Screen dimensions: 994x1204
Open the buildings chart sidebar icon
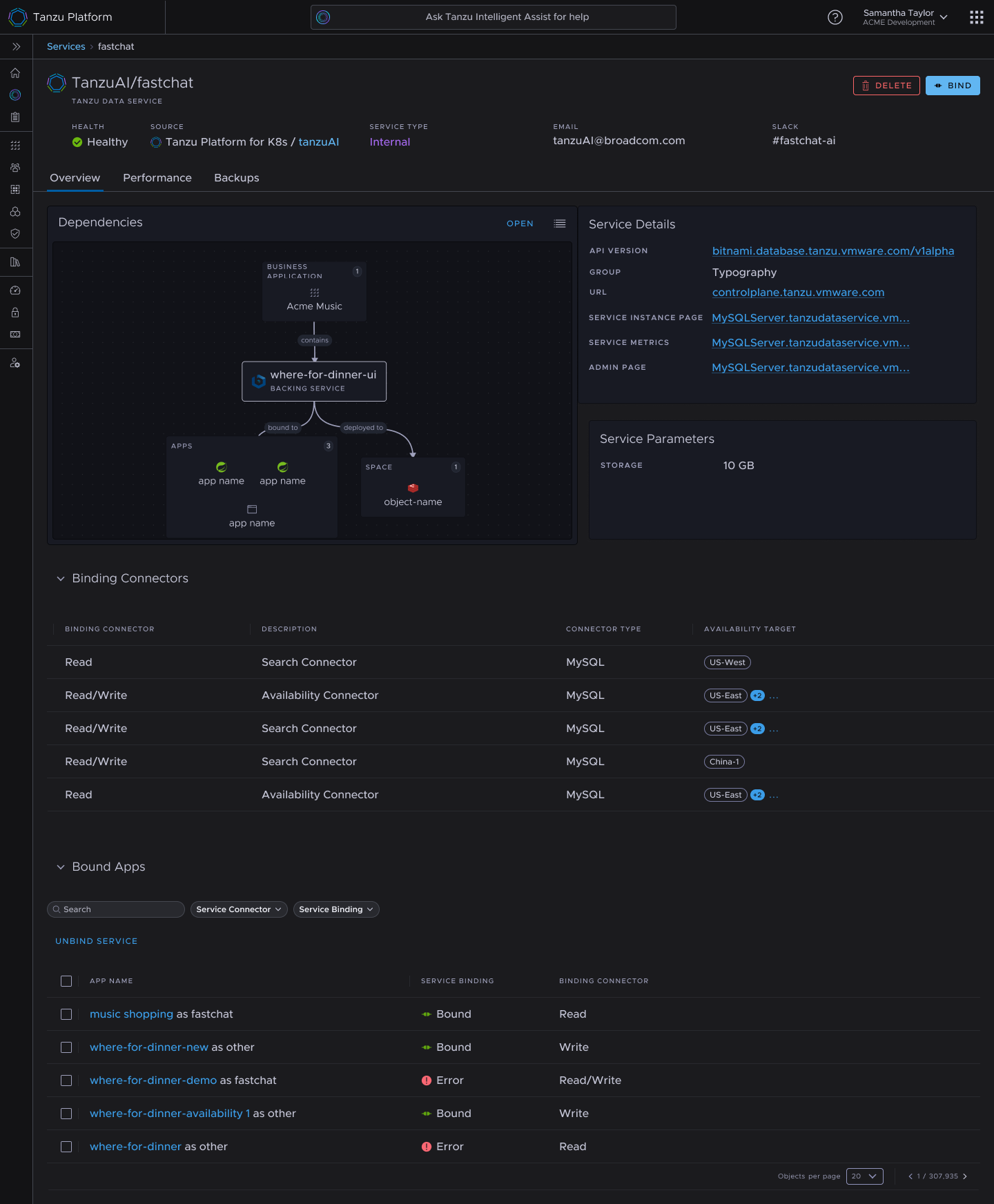(x=15, y=262)
